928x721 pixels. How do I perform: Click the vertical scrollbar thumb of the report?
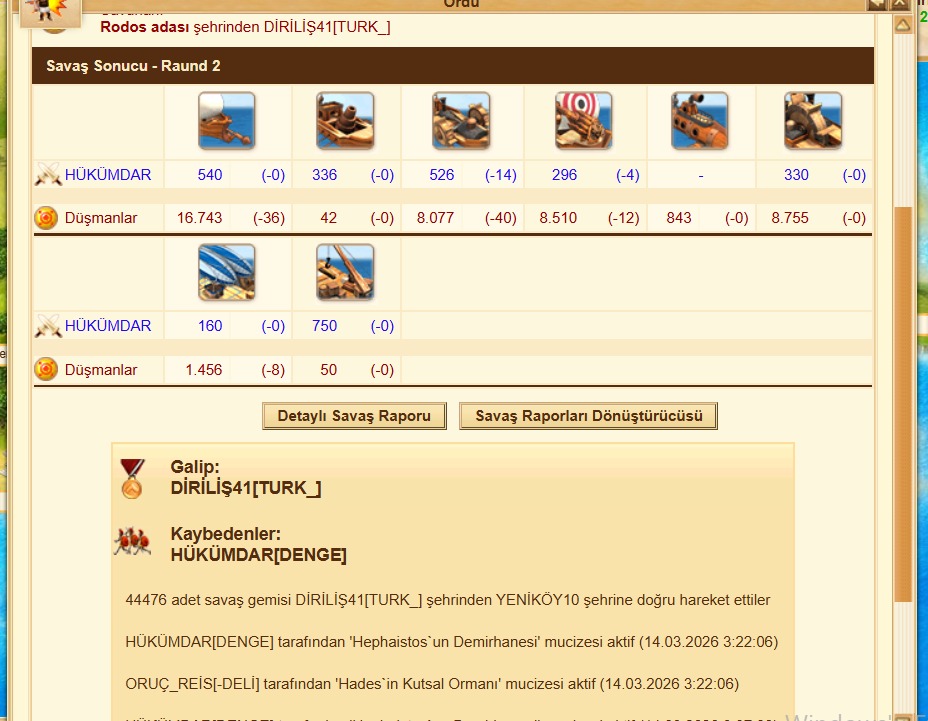pos(903,403)
